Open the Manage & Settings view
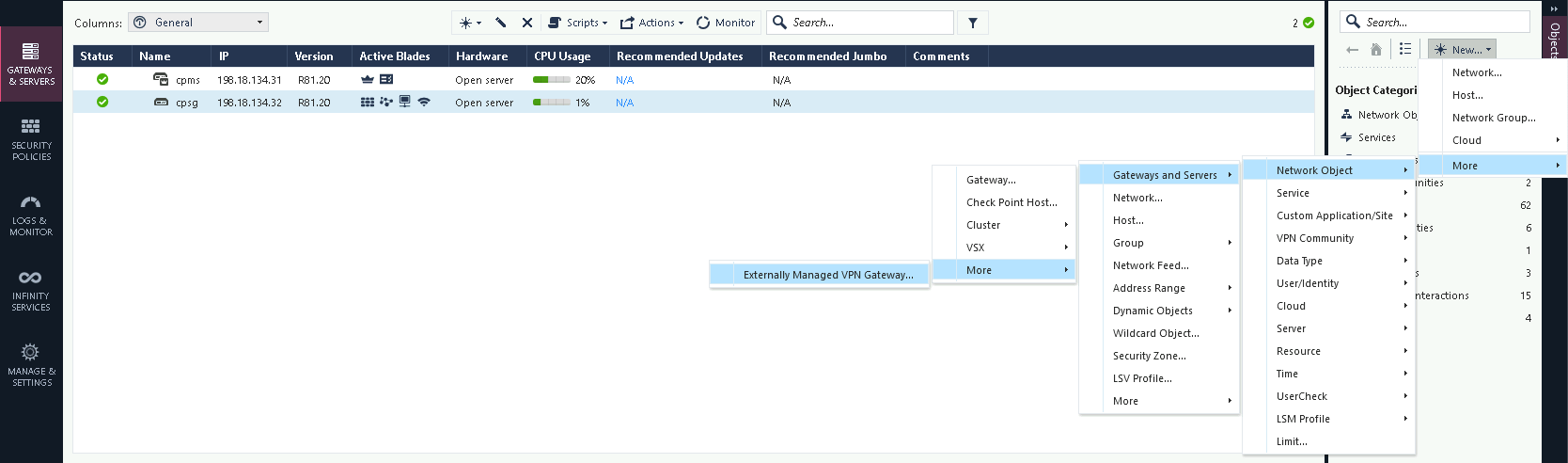This screenshot has width=1568, height=463. [31, 365]
